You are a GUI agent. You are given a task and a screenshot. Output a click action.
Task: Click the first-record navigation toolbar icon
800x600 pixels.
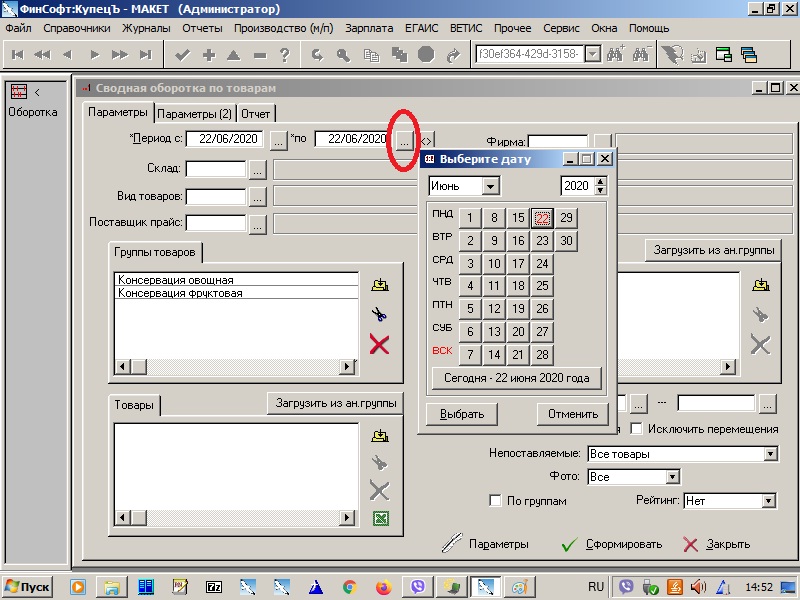tap(17, 55)
